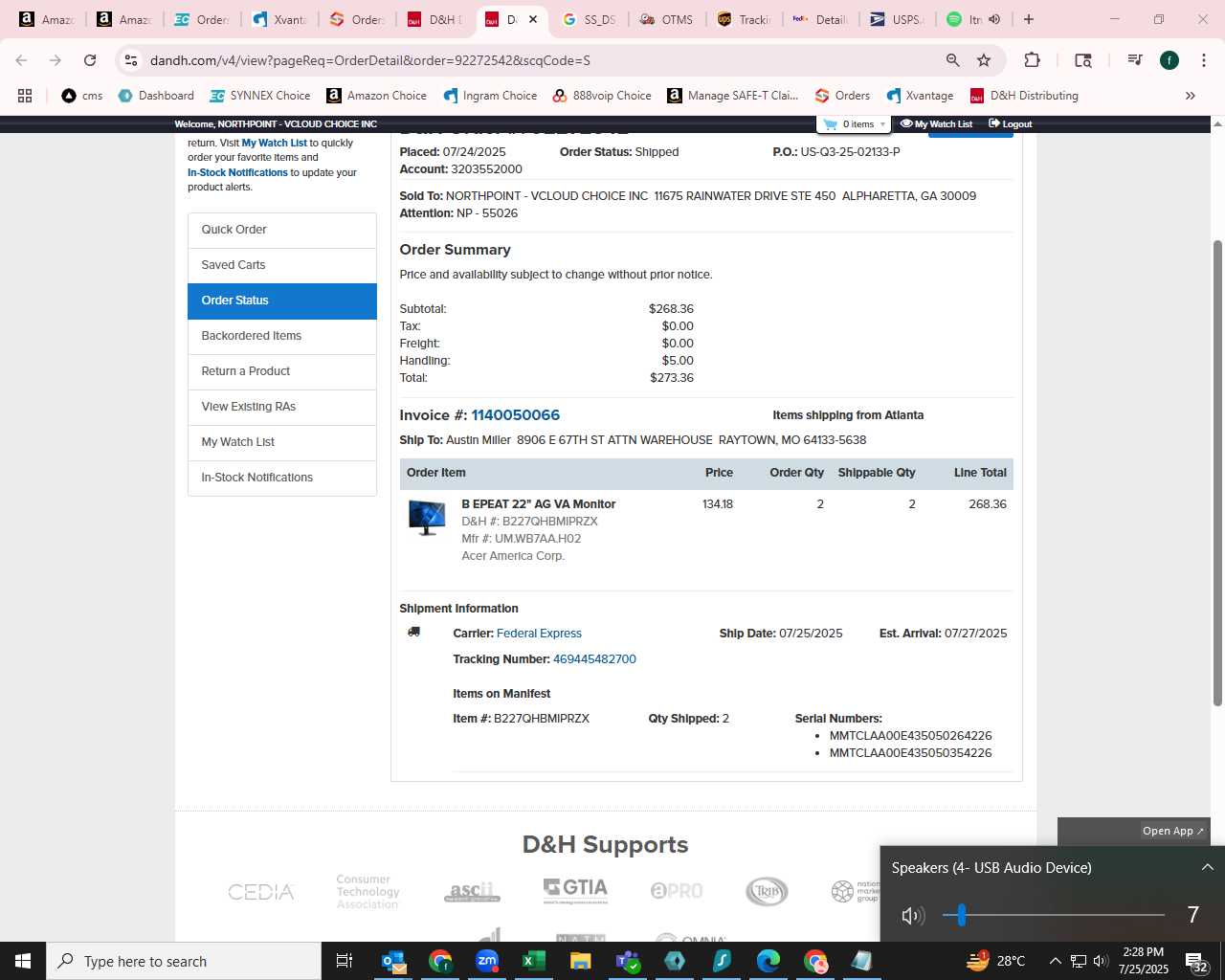Click the page vertical scrollbar

(1217, 474)
